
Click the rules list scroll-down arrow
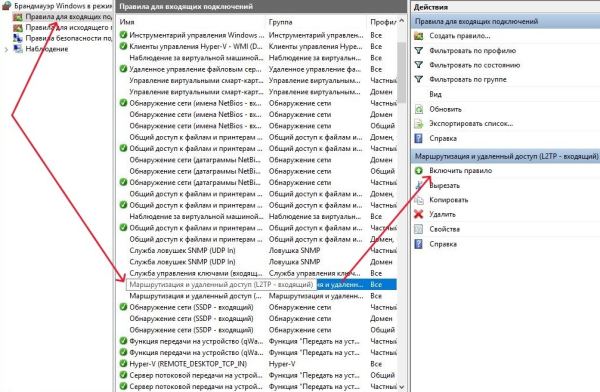coord(401,387)
